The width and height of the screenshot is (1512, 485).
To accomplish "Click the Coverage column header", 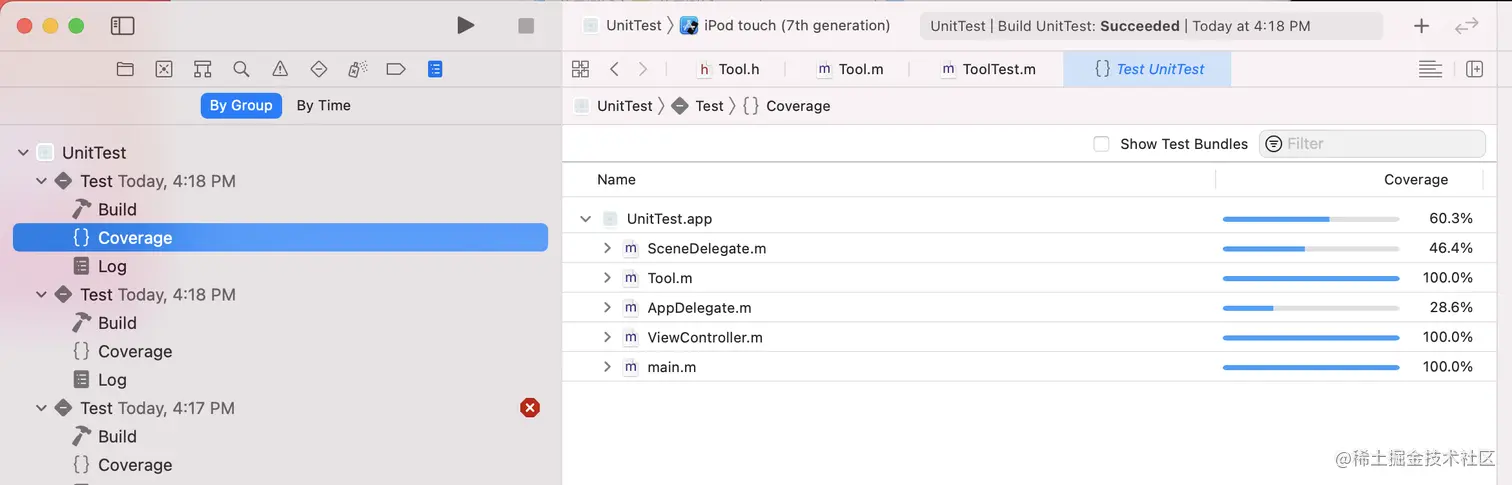I will coord(1415,180).
